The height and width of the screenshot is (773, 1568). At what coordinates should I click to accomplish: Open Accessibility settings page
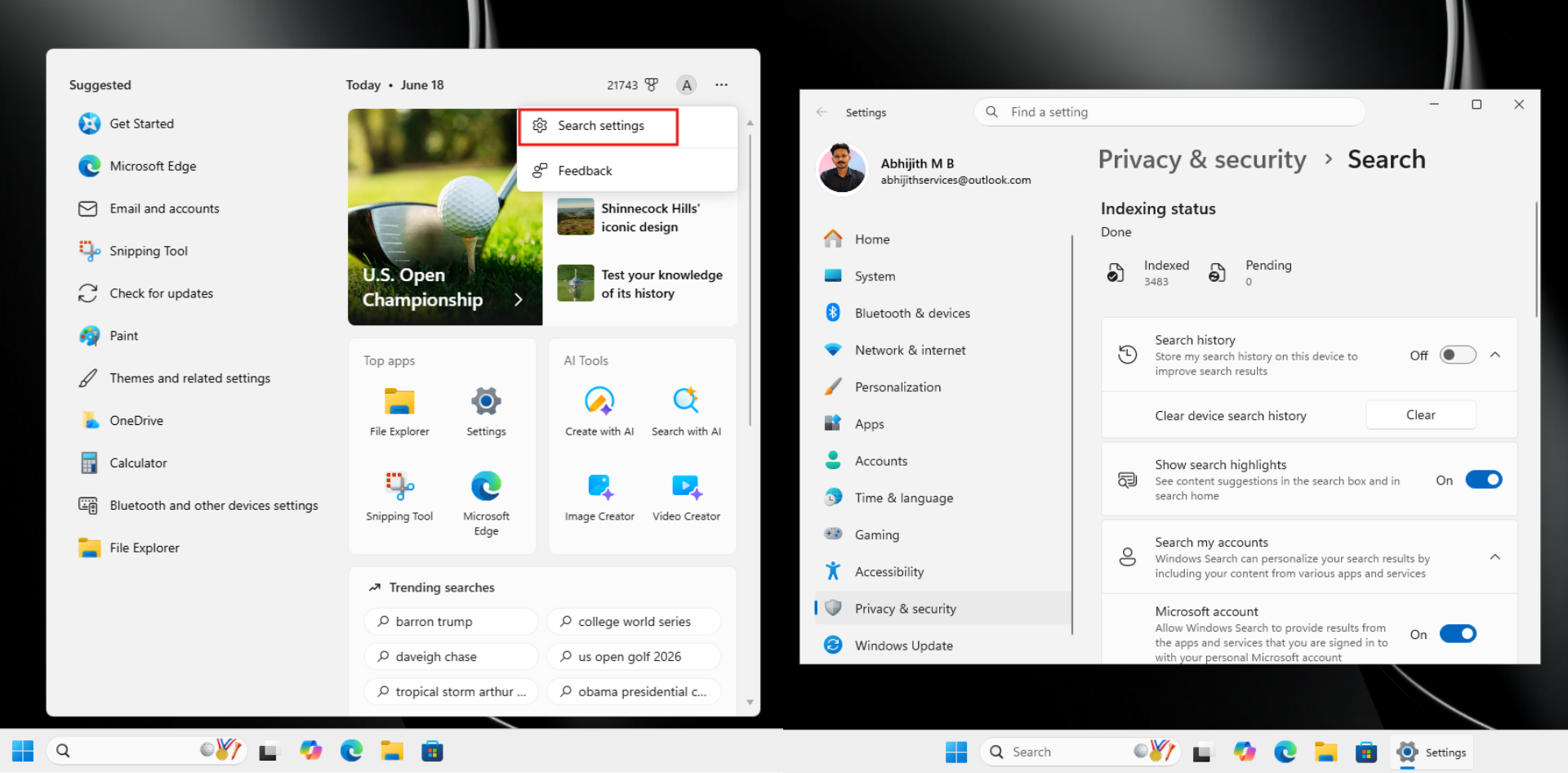(943, 572)
